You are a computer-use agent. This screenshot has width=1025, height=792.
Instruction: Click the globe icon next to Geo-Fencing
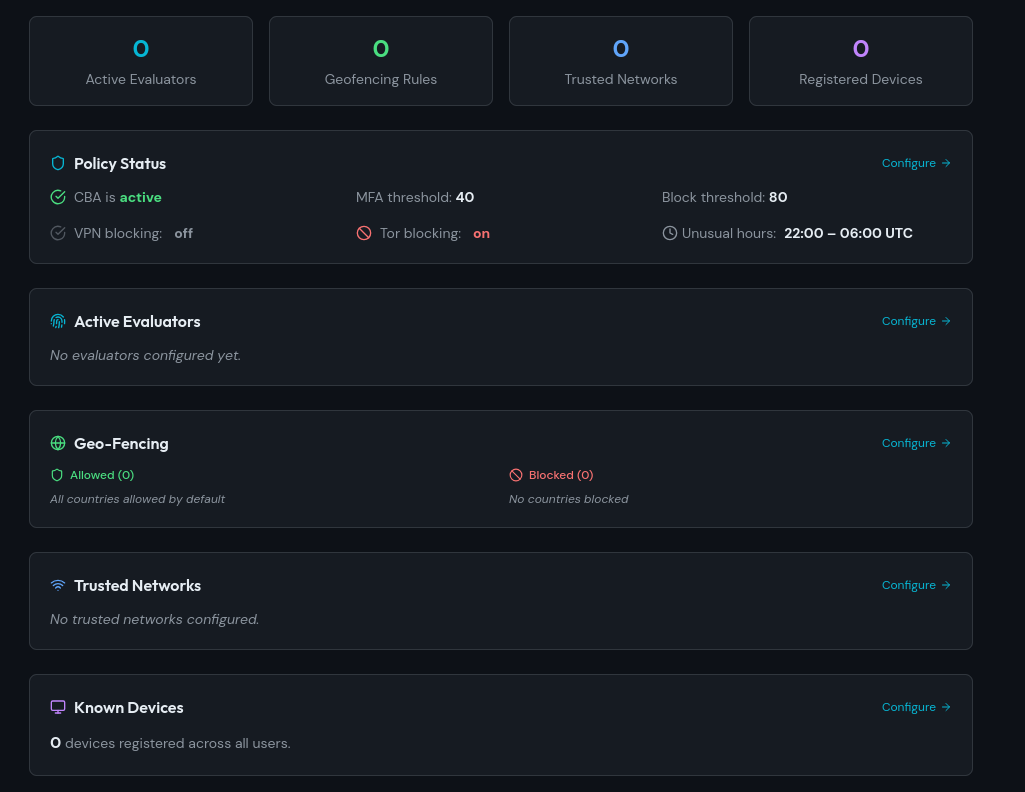[x=57, y=443]
